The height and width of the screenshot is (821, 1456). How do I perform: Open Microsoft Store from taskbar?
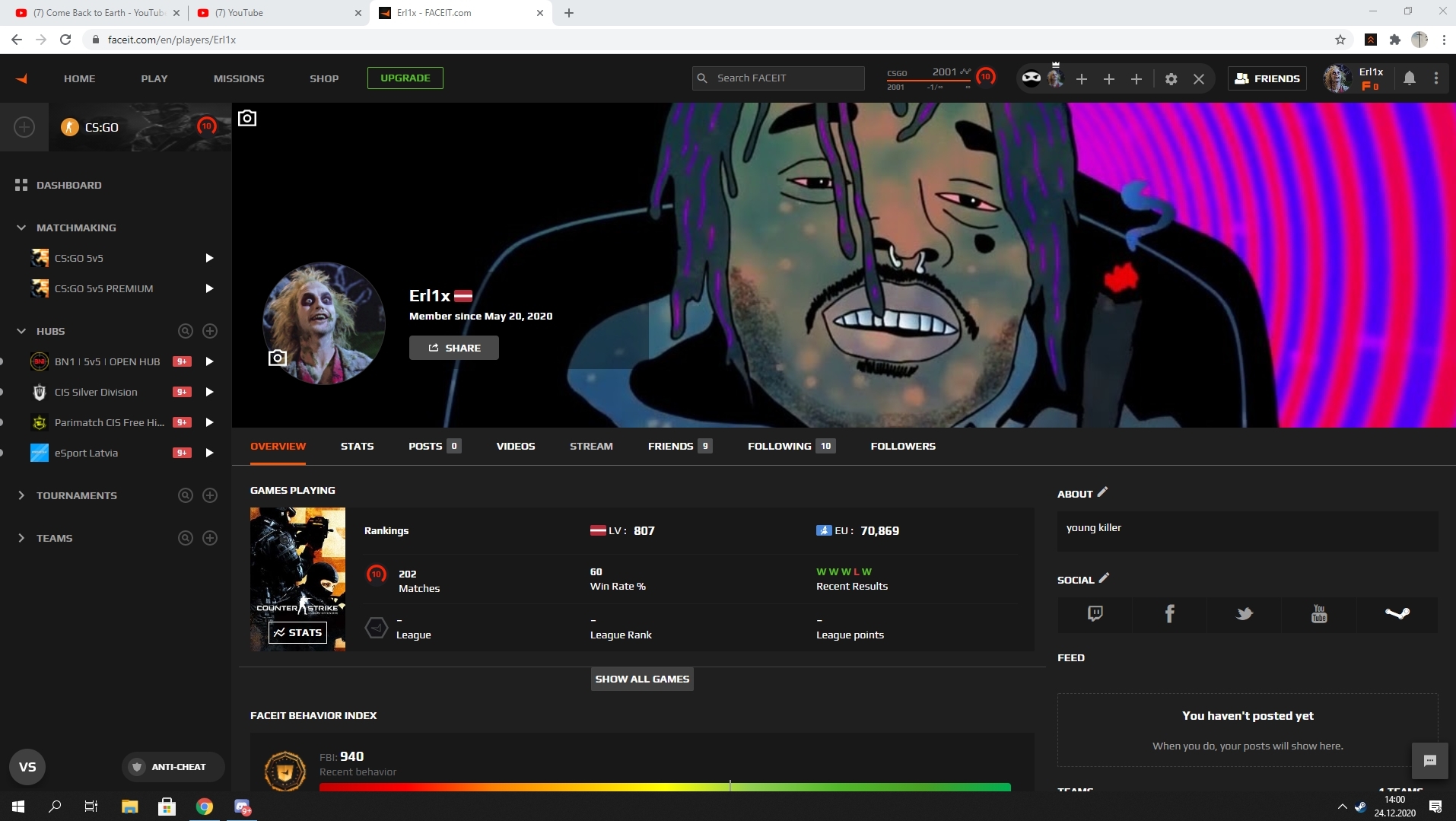click(x=167, y=807)
